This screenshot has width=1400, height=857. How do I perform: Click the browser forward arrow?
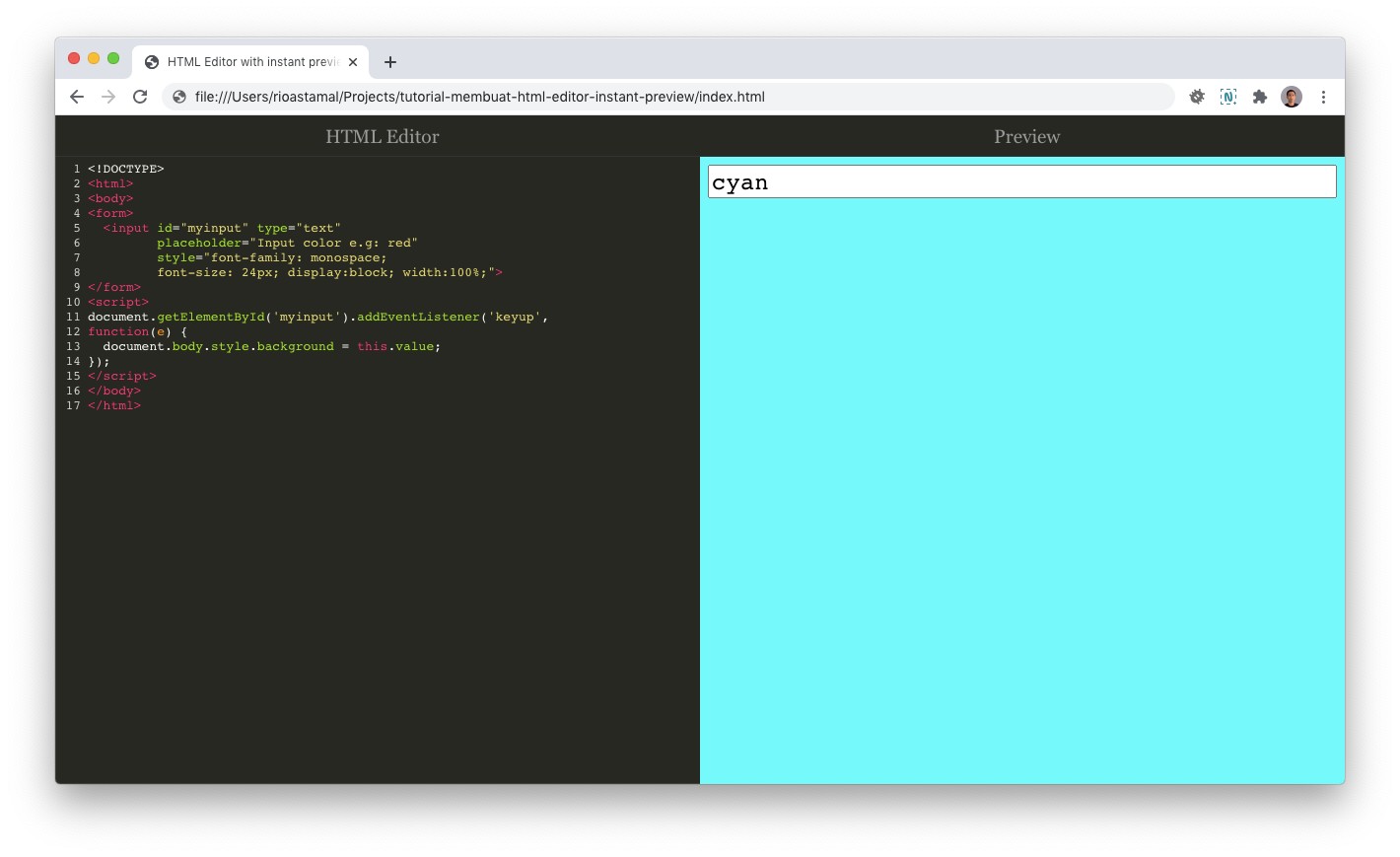(x=108, y=97)
